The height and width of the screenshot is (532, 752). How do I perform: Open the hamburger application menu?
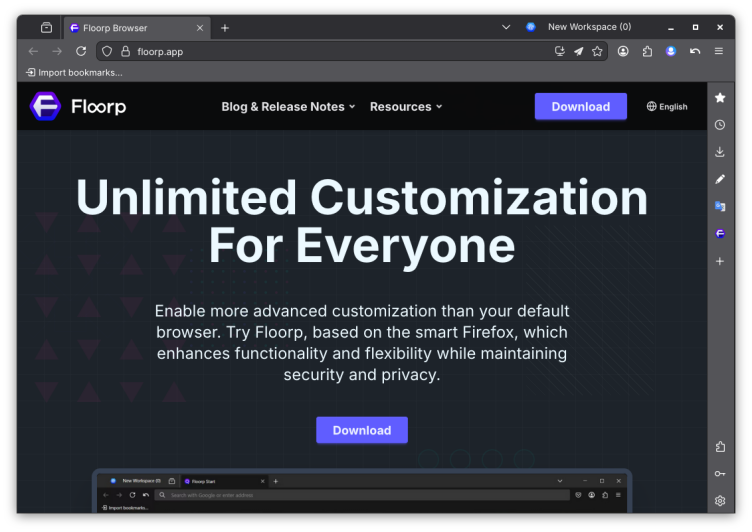tap(718, 51)
